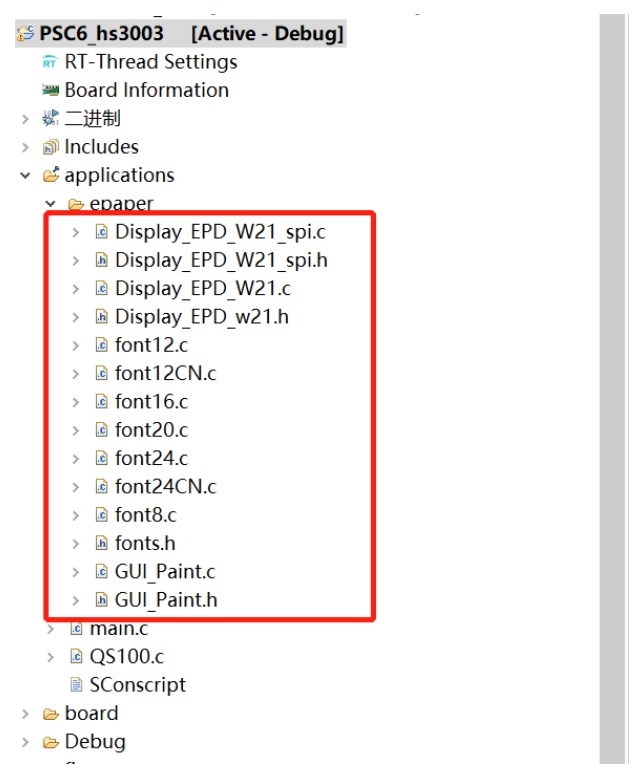Screen dimensions: 637x773
Task: Expand the 二进制 binaries node
Action: pyautogui.click(x=25, y=119)
